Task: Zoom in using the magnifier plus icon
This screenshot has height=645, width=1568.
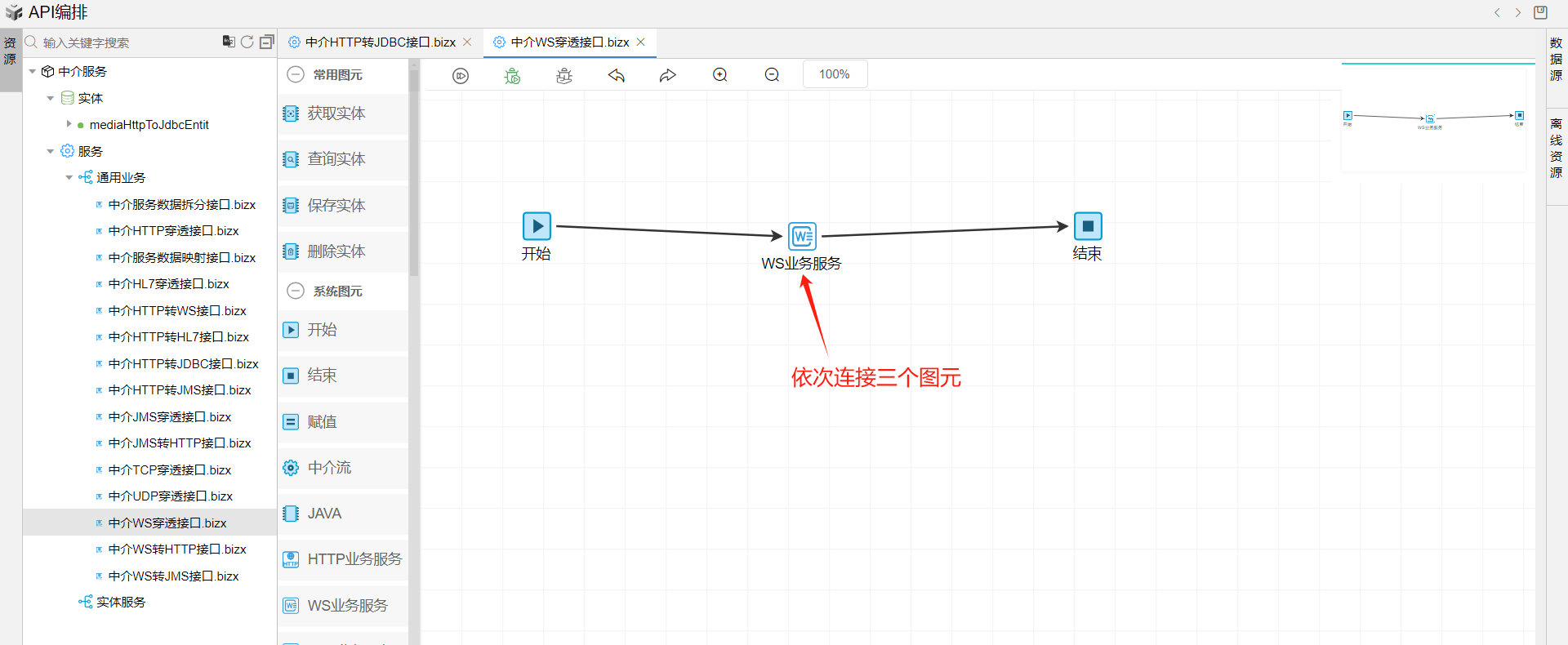Action: [x=720, y=75]
